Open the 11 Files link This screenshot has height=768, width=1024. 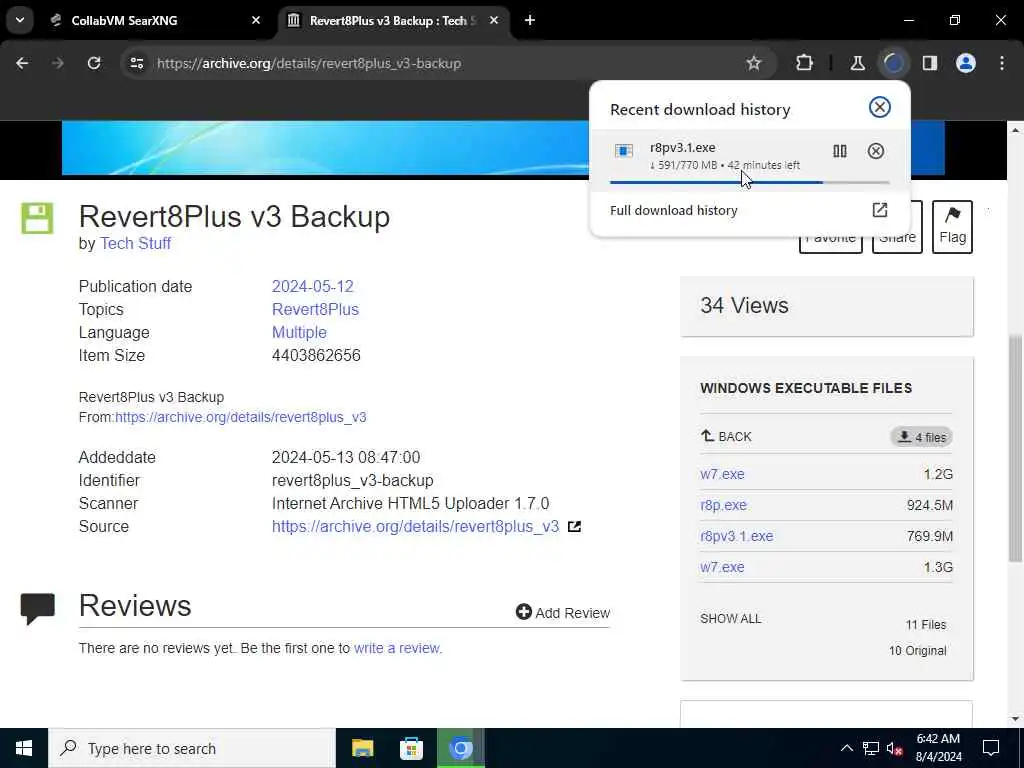tap(925, 625)
